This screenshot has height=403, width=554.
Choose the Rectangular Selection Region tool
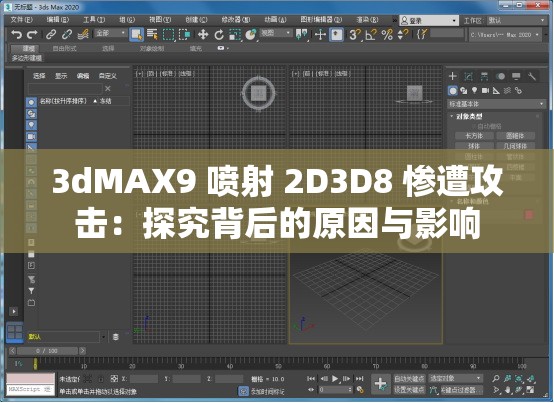coord(169,35)
